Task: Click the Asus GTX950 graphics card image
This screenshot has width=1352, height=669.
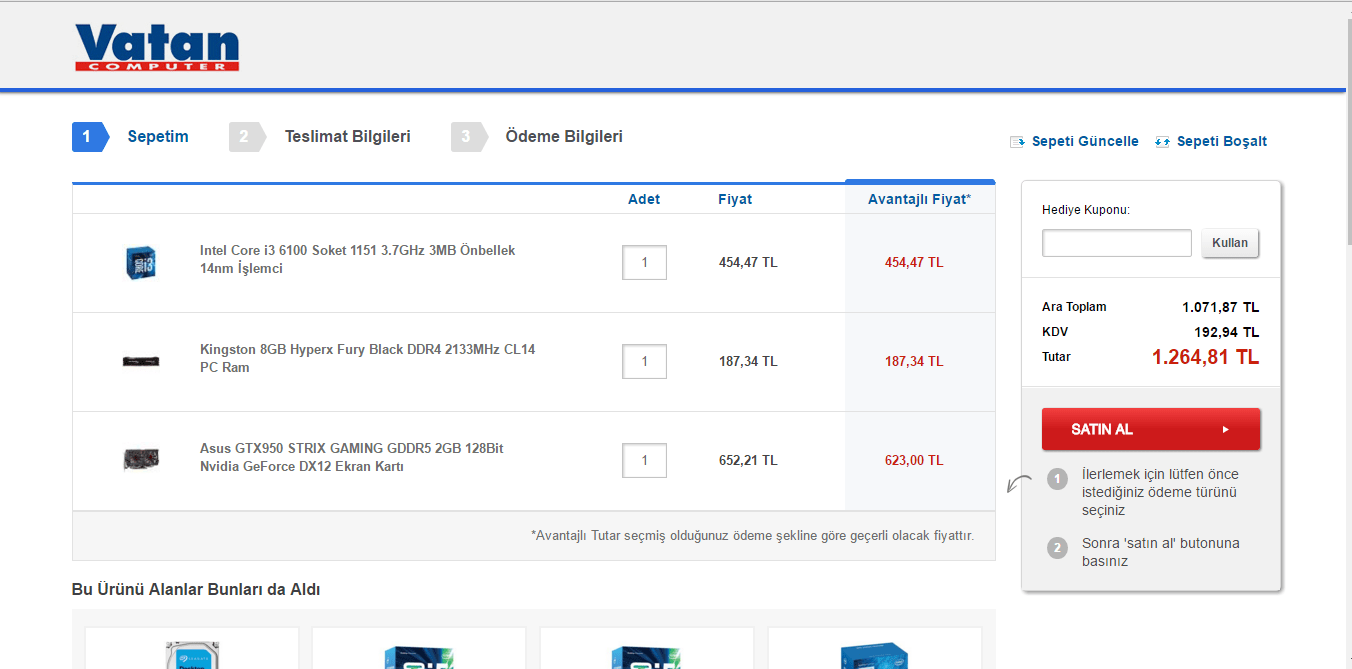Action: point(139,459)
